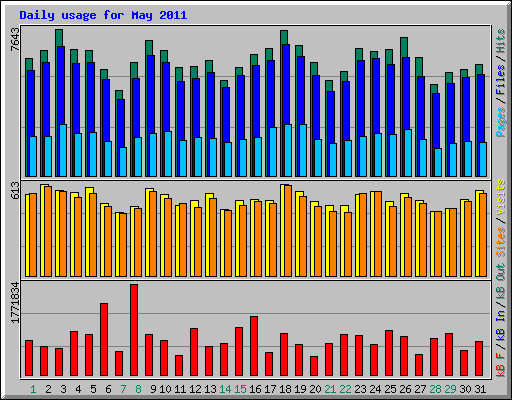This screenshot has width=512, height=400.
Task: Click day 10 on the x-axis
Action: (x=165, y=389)
